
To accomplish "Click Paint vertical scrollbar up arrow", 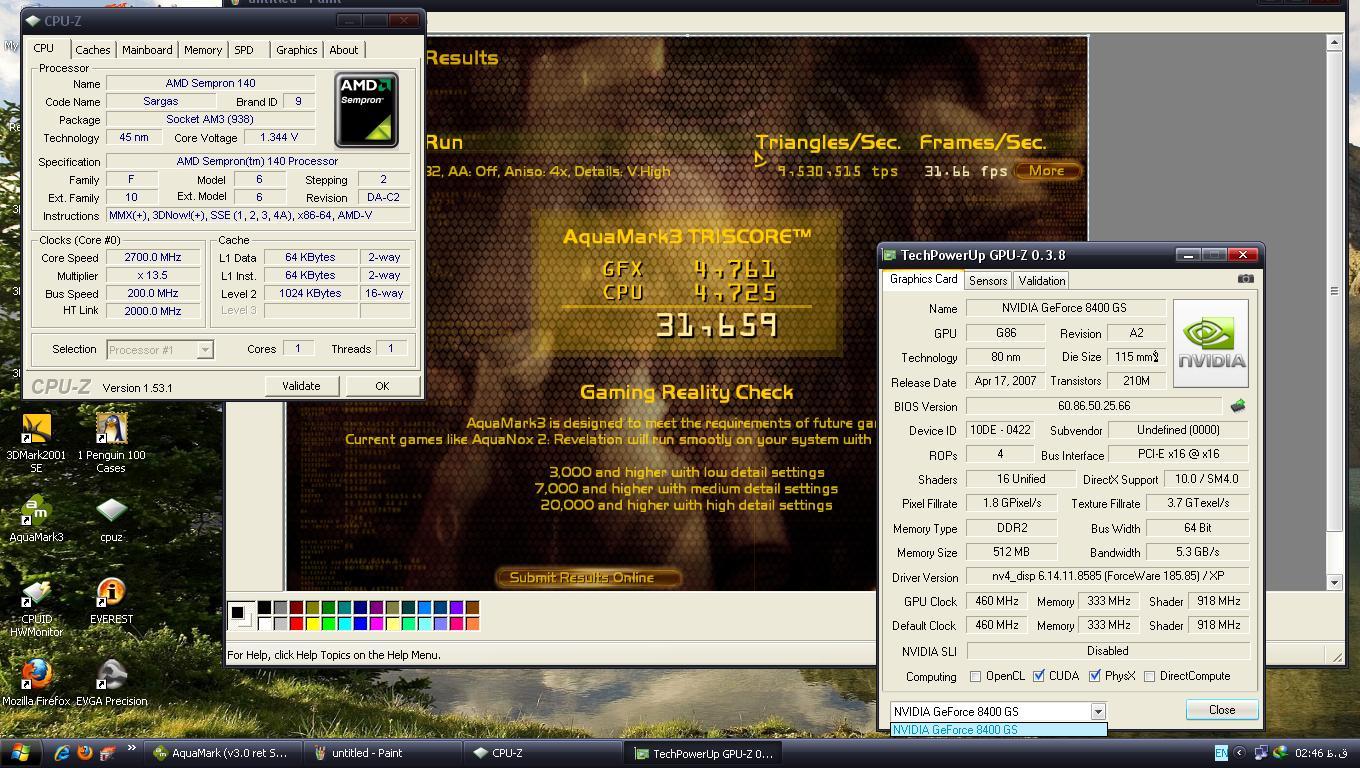I will [x=1334, y=42].
